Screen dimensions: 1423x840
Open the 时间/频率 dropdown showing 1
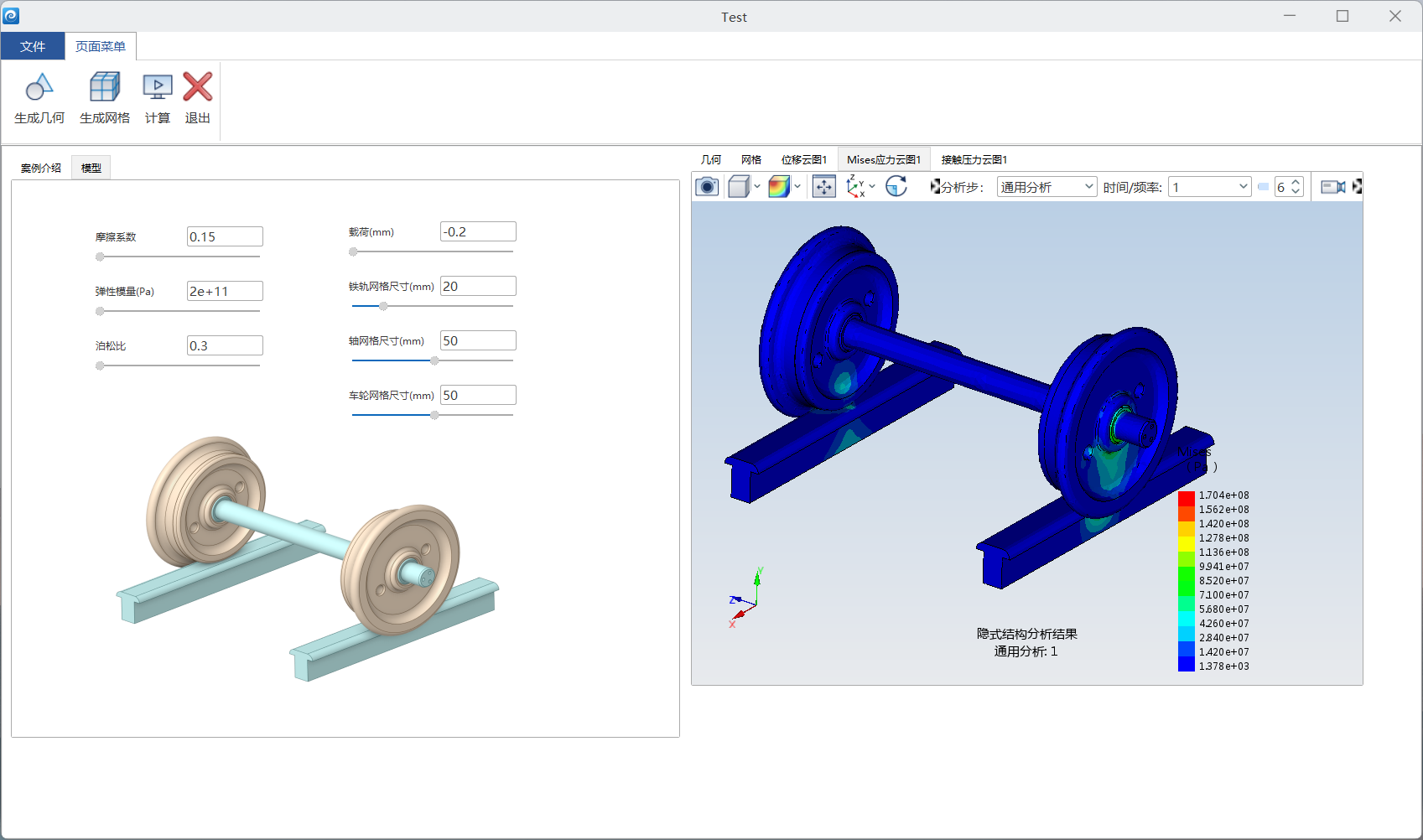[x=1209, y=187]
